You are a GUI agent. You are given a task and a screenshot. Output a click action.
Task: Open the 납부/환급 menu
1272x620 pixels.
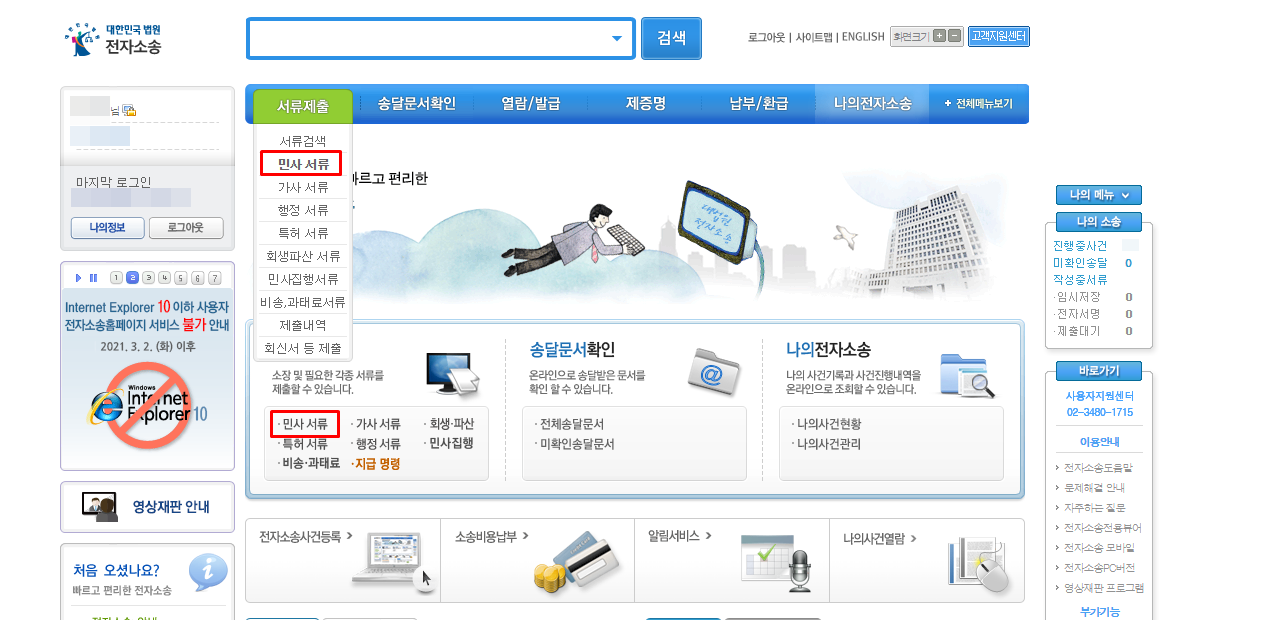click(x=758, y=104)
